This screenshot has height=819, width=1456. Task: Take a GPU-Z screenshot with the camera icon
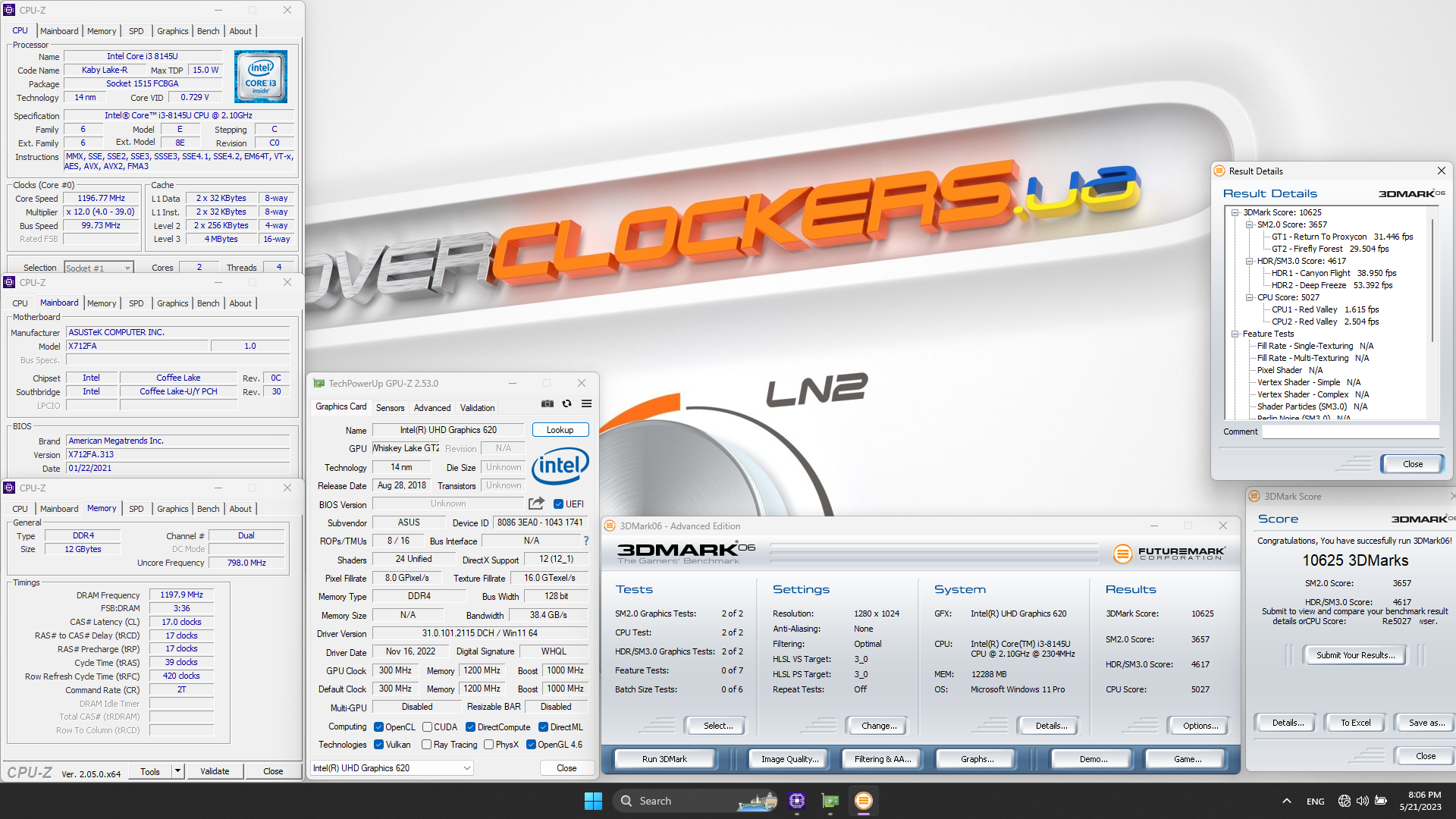point(547,404)
